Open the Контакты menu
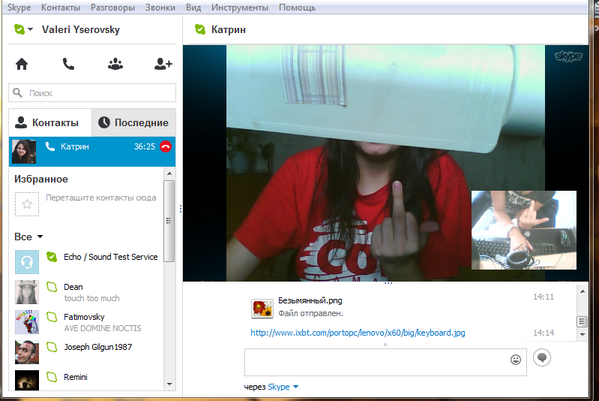599x401 pixels. click(61, 8)
